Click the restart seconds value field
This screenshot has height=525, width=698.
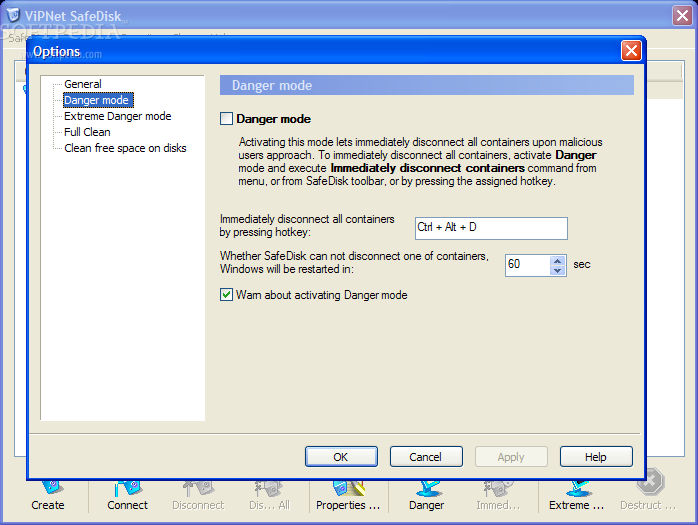(527, 265)
